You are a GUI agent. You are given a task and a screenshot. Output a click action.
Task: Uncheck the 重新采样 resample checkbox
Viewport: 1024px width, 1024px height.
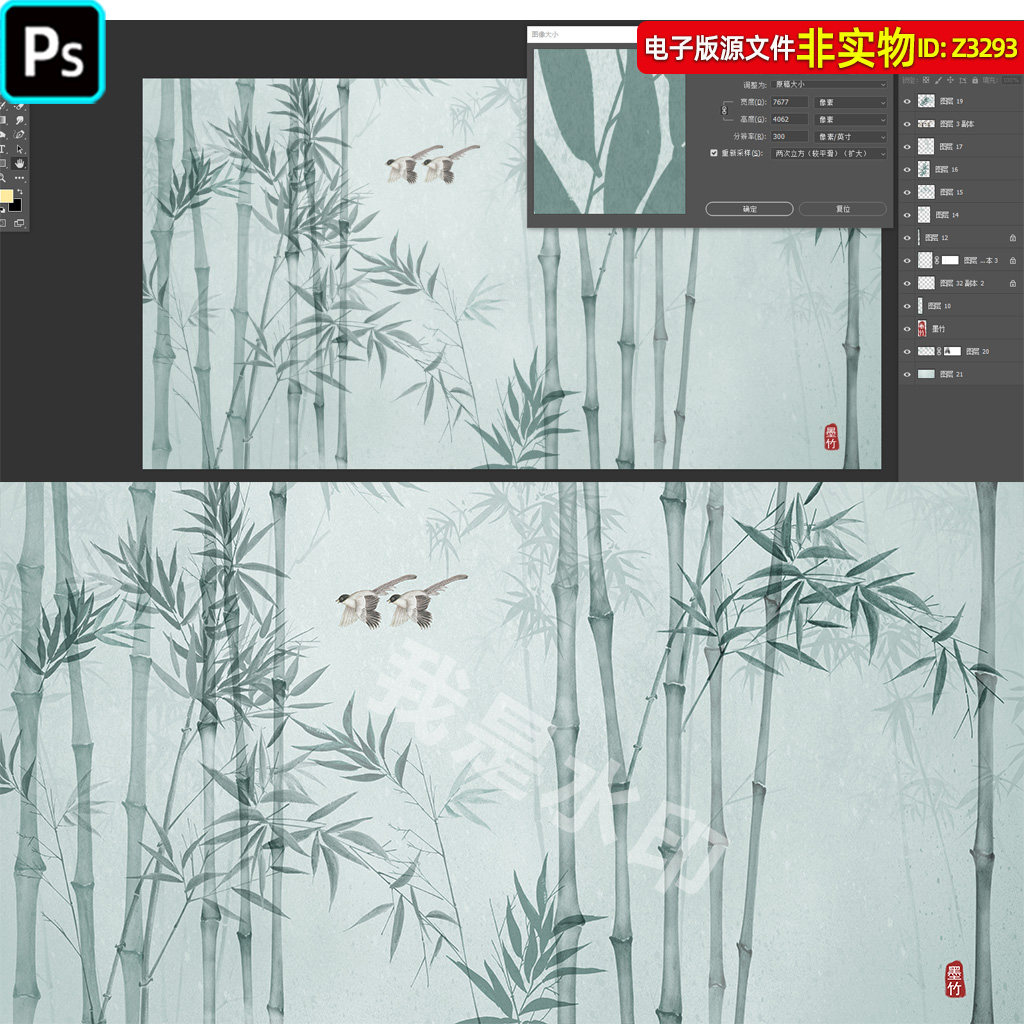714,153
